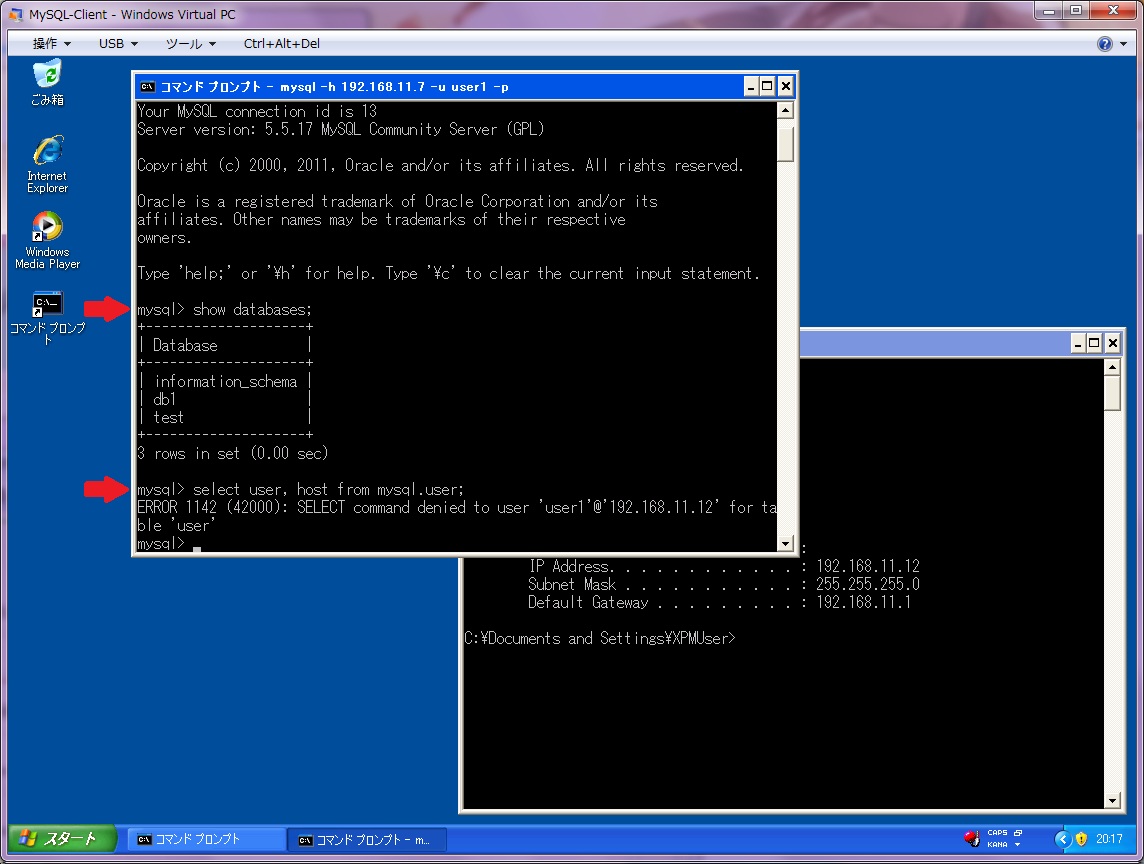The height and width of the screenshot is (864, 1144).
Task: Click the mysql command prompt title bar icon
Action: (x=147, y=87)
